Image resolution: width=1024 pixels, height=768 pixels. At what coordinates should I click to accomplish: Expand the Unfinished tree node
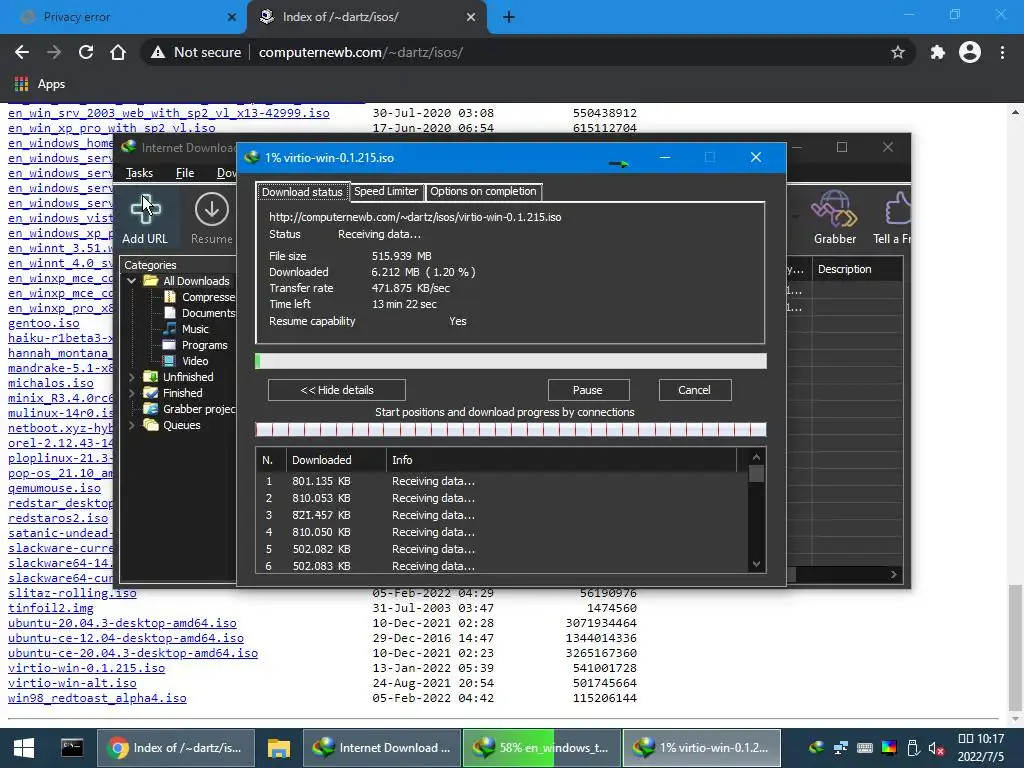[x=132, y=377]
